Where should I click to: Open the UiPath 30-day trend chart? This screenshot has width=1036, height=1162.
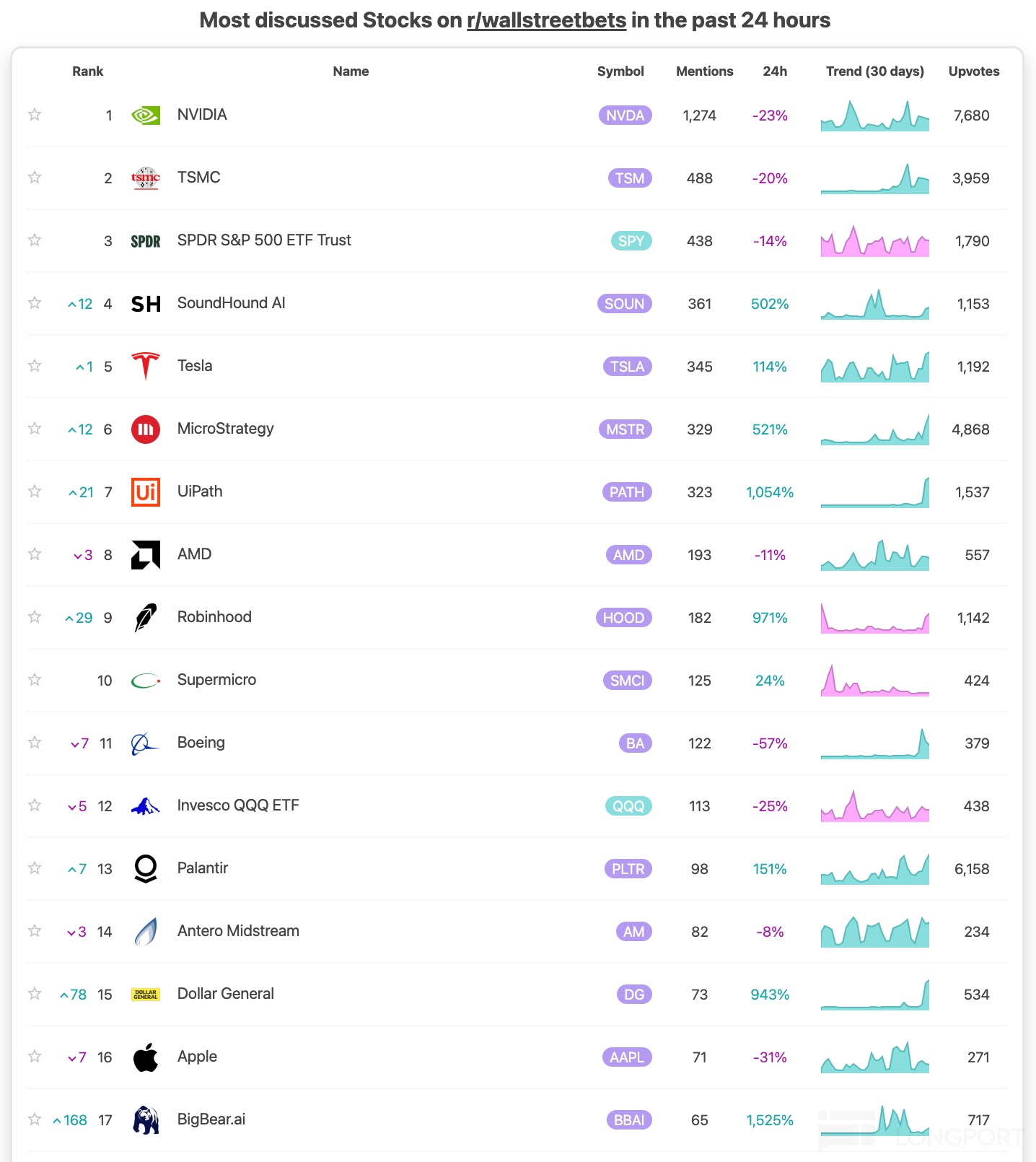874,492
